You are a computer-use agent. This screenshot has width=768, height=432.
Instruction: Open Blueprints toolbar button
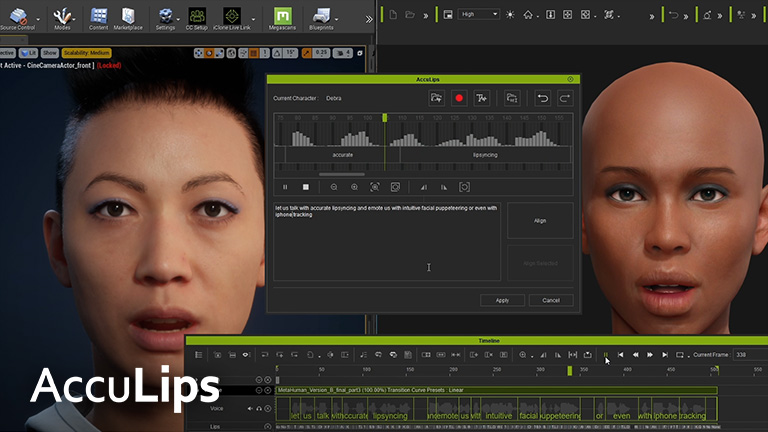point(321,18)
